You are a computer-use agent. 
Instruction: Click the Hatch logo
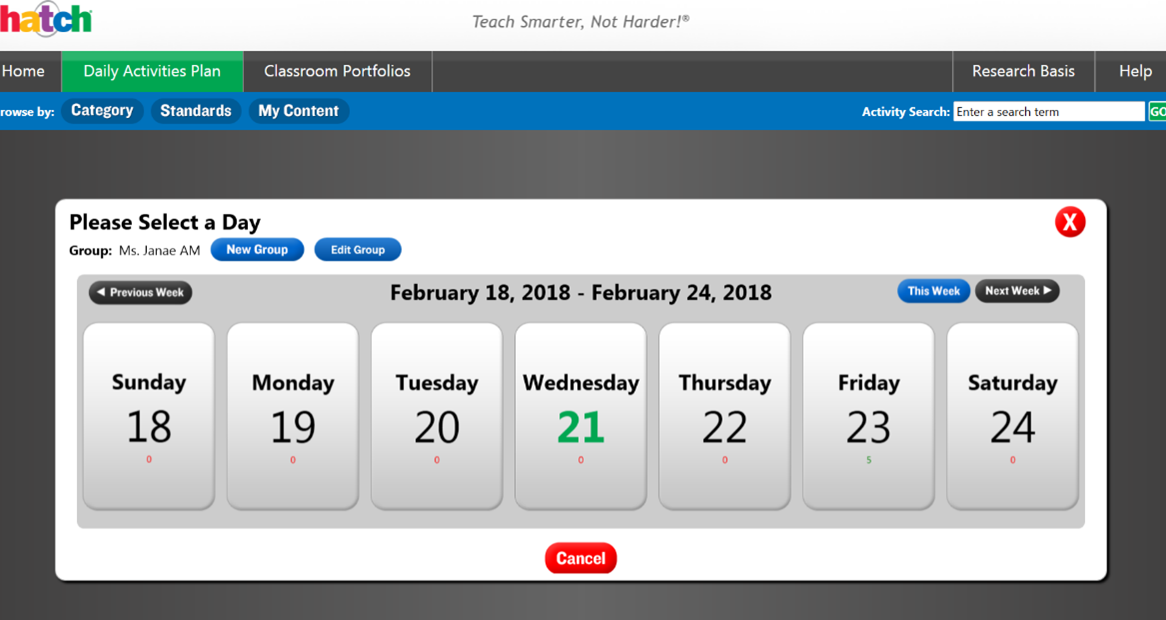point(45,19)
